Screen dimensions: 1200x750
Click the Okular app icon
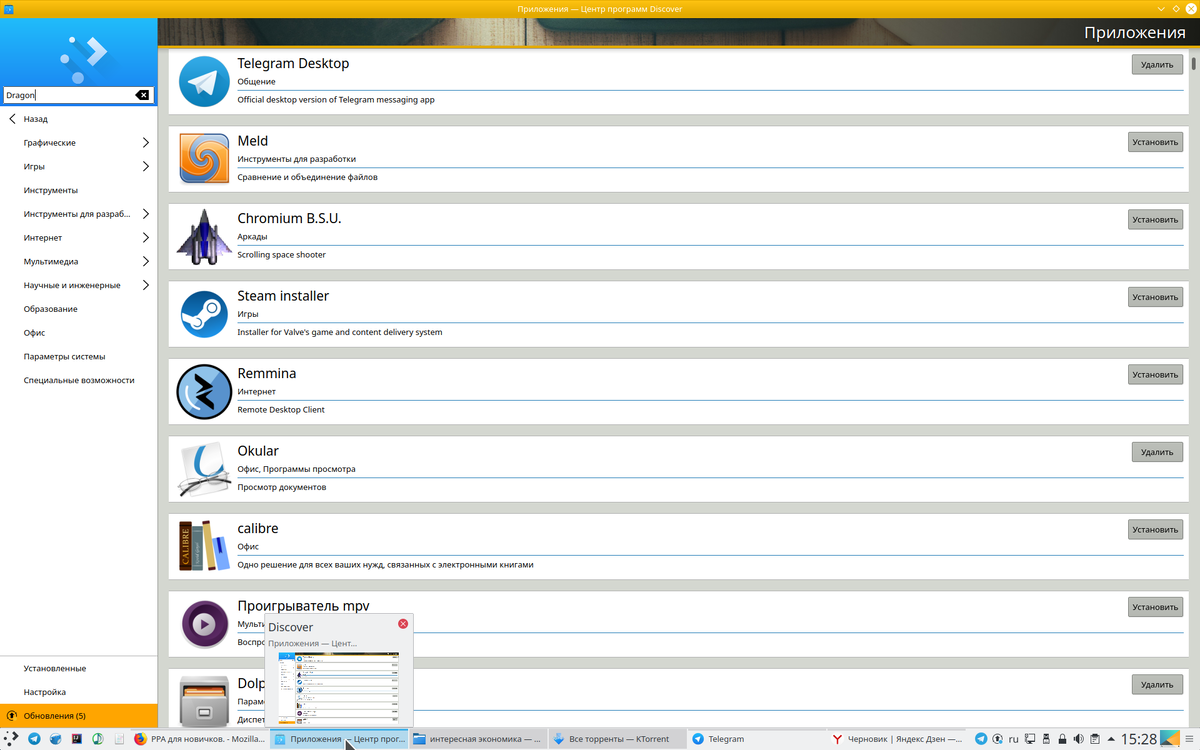(204, 469)
